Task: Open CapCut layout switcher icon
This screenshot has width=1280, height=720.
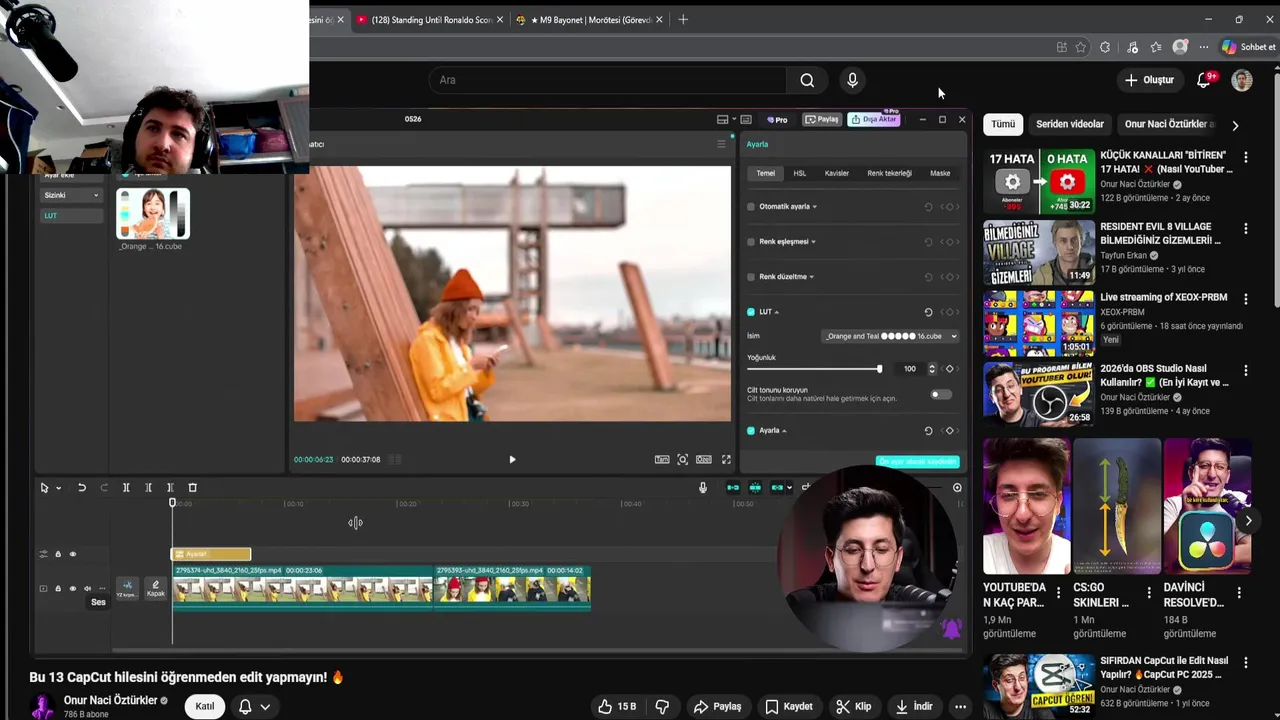Action: (722, 119)
